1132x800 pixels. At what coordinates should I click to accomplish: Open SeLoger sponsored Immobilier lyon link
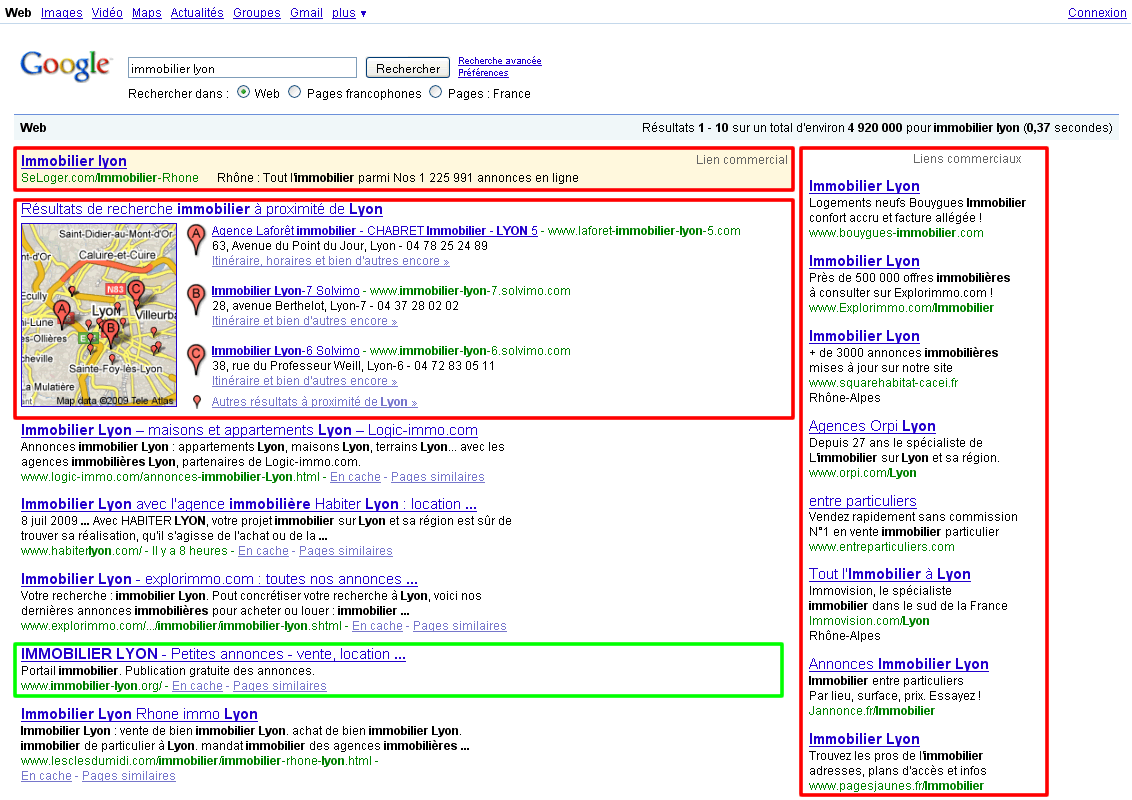point(74,161)
